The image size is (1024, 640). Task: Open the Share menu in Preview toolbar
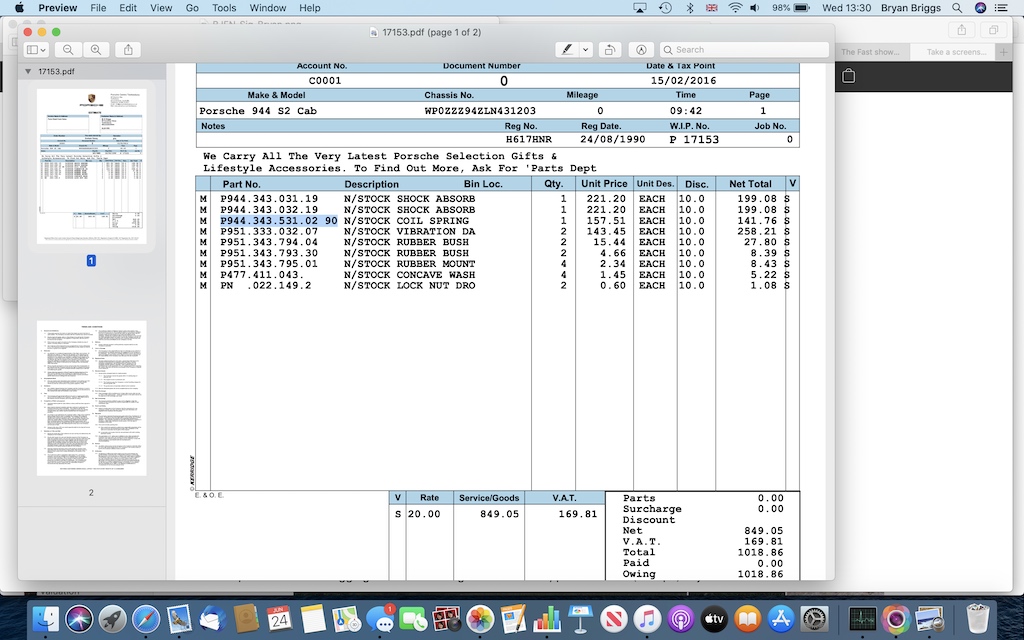pos(128,50)
